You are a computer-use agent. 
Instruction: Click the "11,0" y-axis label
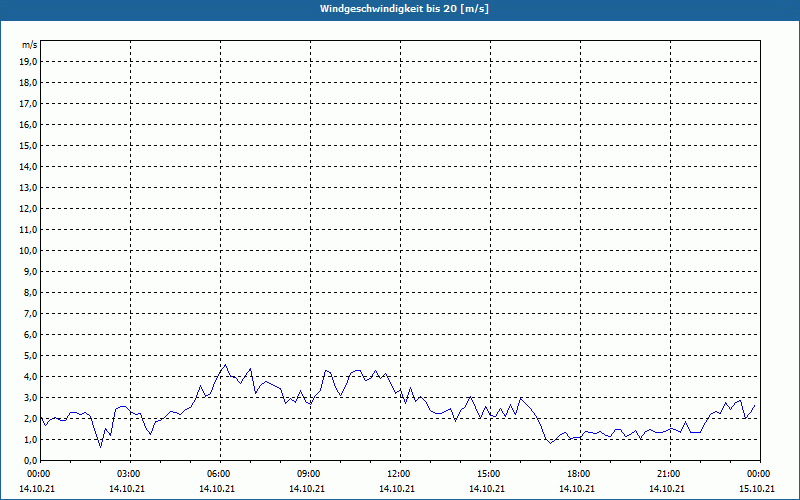tap(28, 230)
